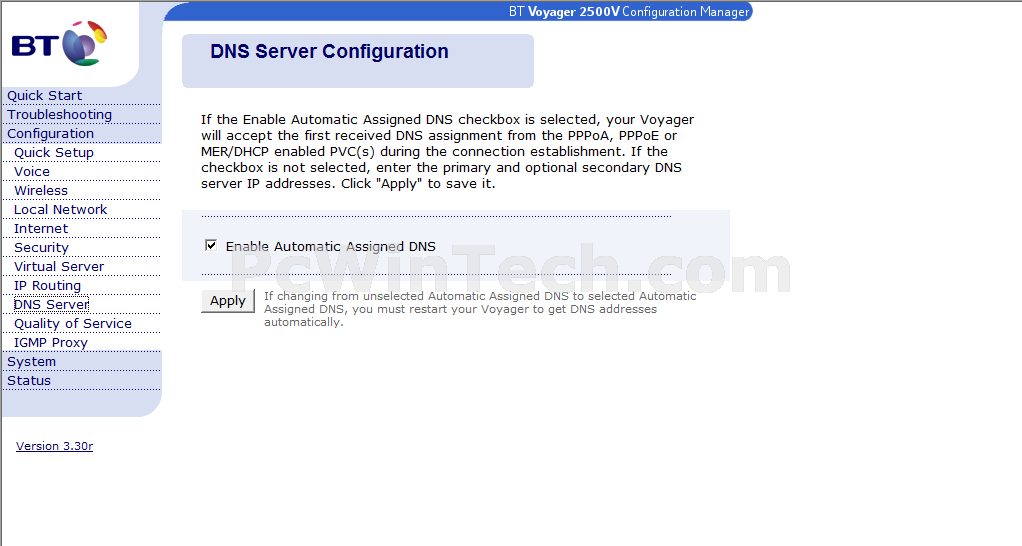This screenshot has width=1022, height=546.
Task: Go to Quick Setup page
Action: [54, 152]
